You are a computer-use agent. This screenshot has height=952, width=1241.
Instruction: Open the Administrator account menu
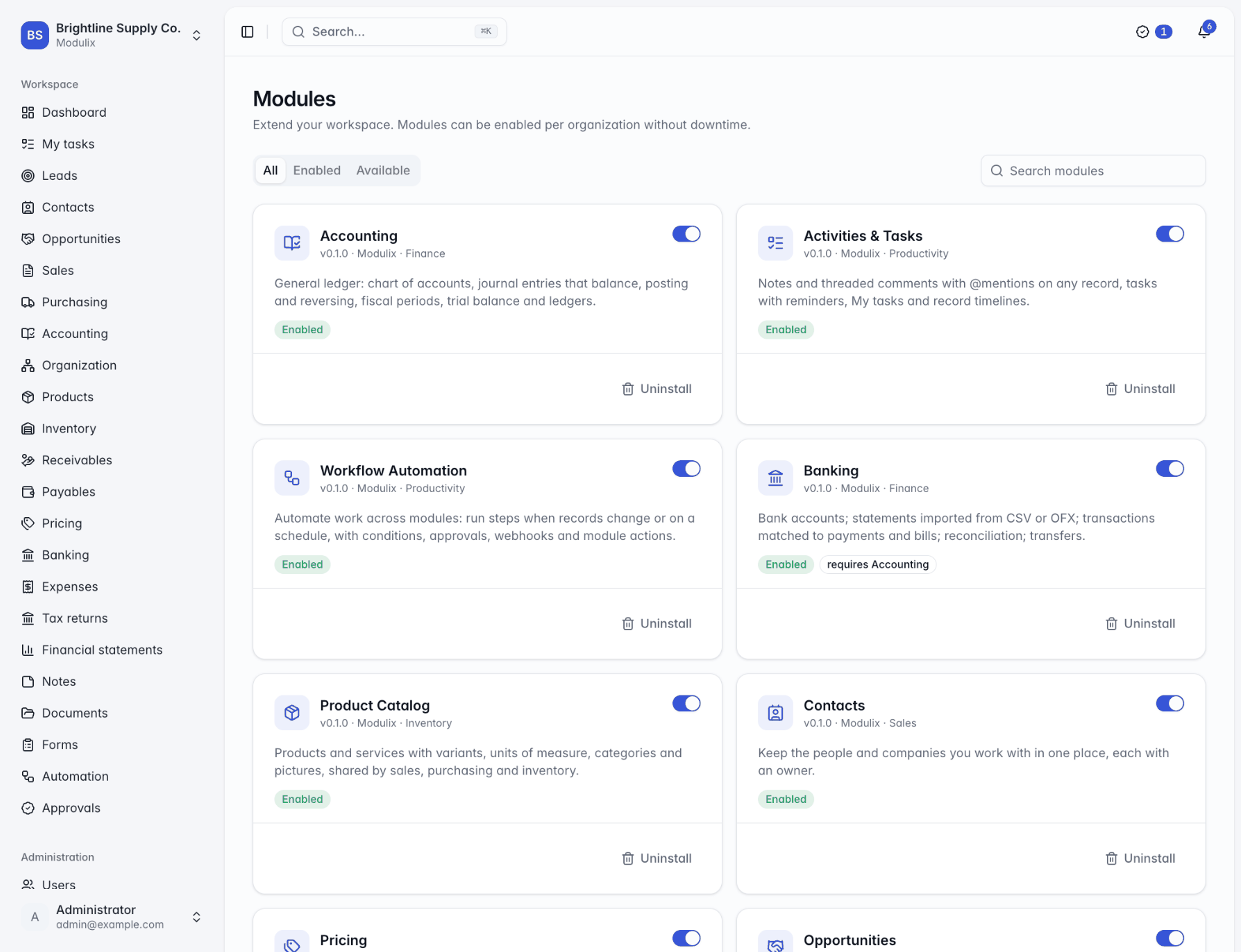click(x=112, y=917)
